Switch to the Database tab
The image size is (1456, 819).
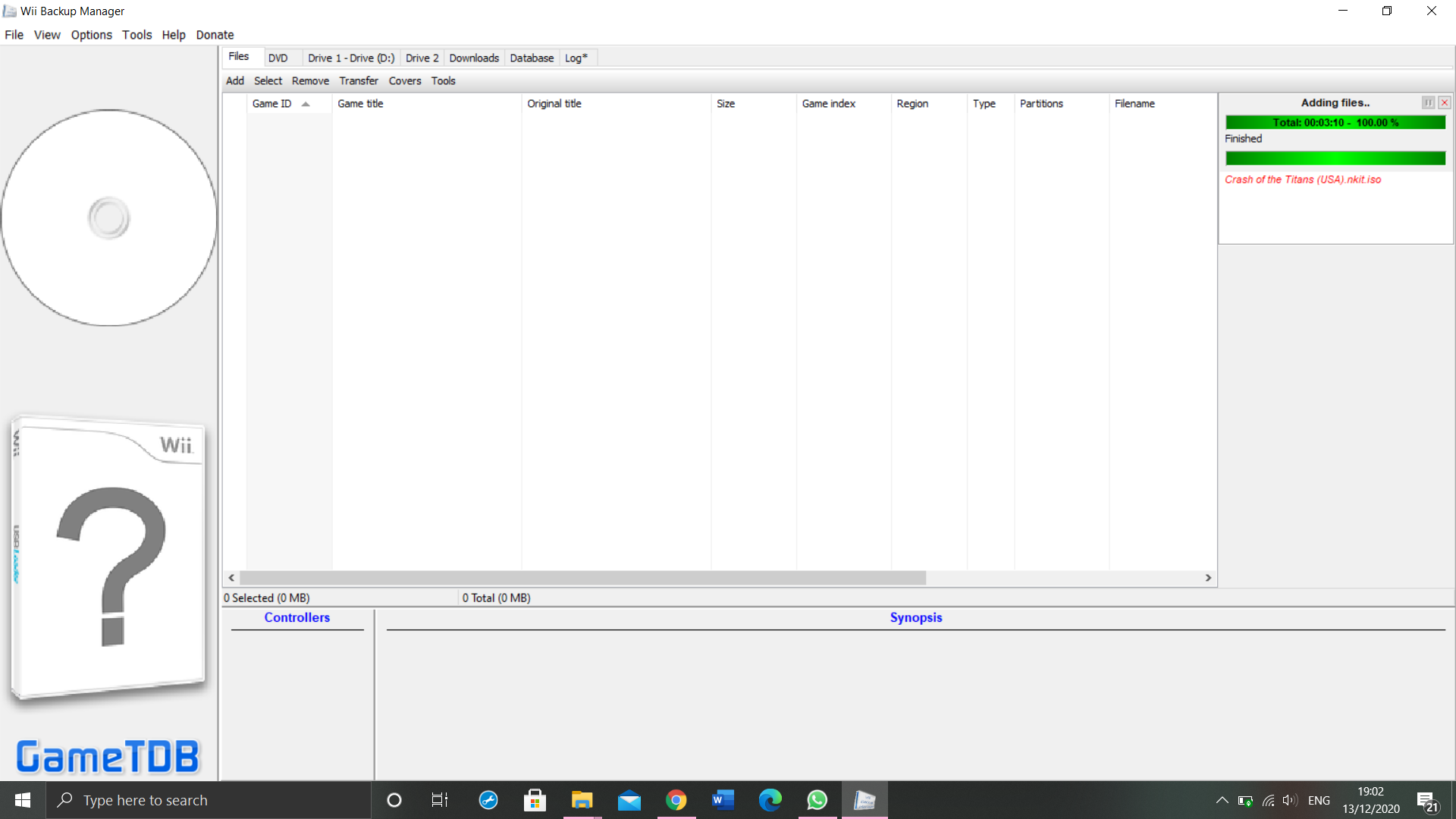click(x=532, y=58)
